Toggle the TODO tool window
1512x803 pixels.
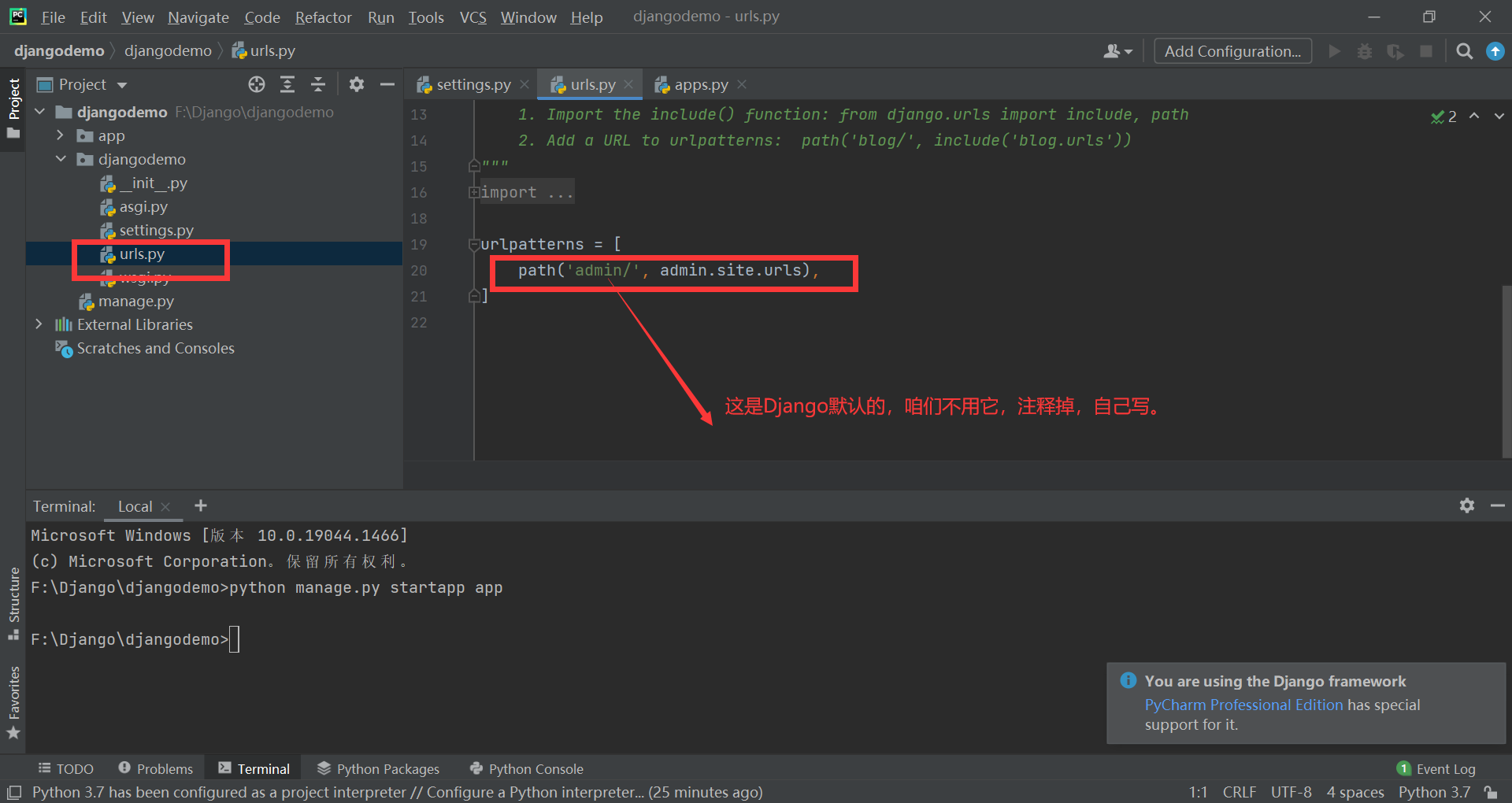pyautogui.click(x=66, y=768)
